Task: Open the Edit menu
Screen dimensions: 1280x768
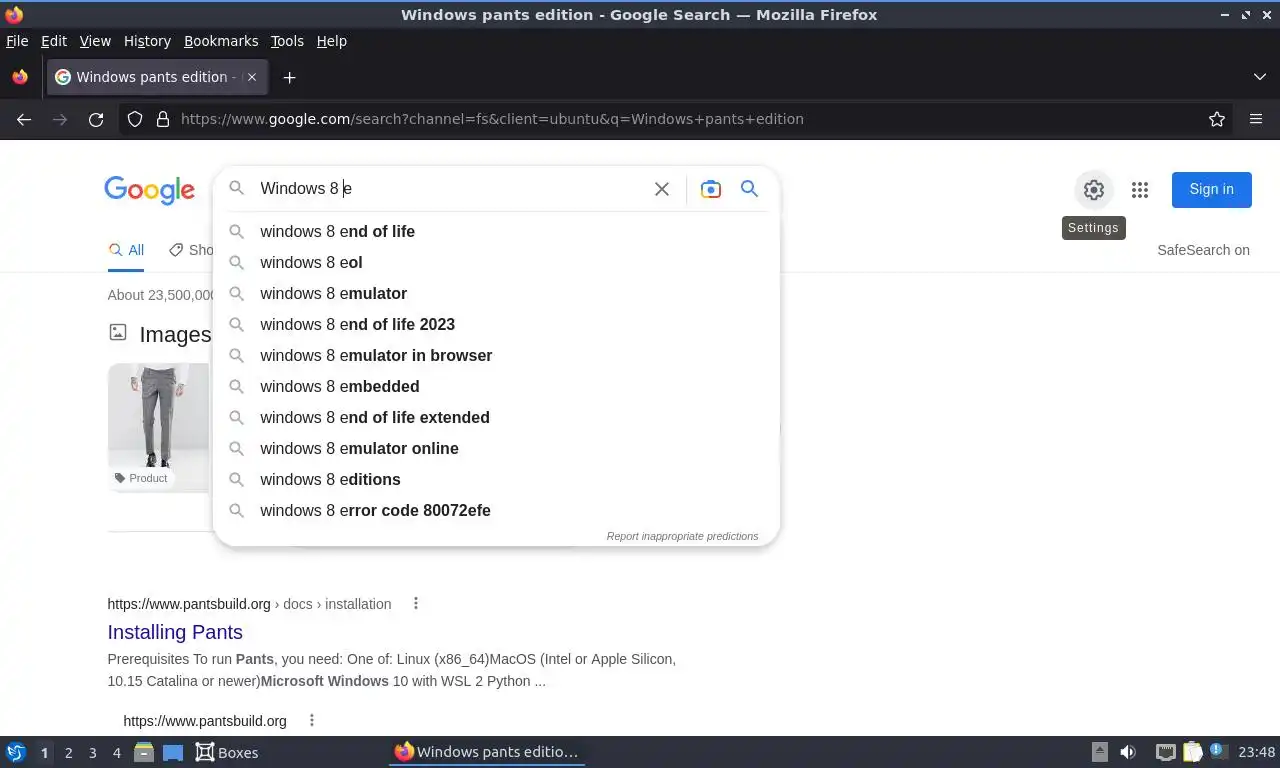Action: tap(54, 41)
